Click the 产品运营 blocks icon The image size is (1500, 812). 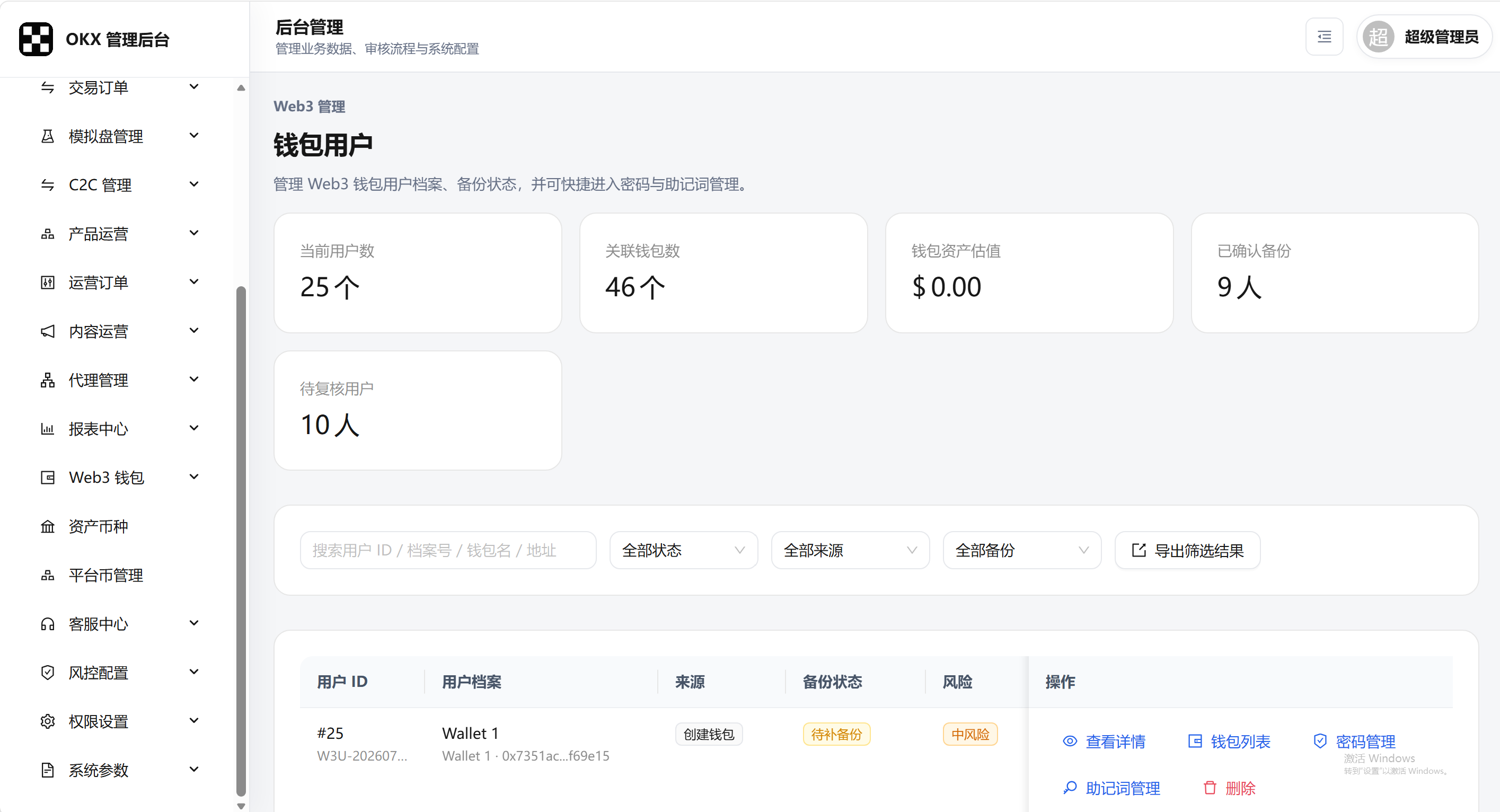coord(48,234)
